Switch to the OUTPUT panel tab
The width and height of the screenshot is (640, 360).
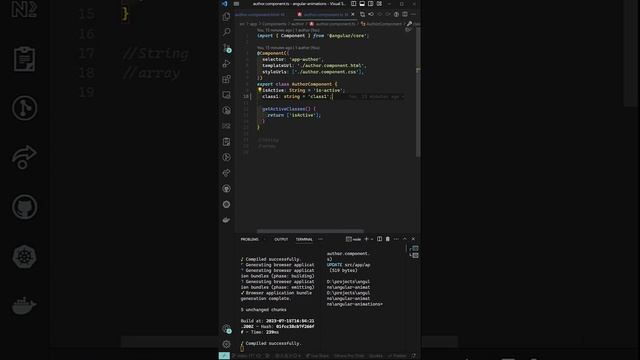[x=281, y=239]
